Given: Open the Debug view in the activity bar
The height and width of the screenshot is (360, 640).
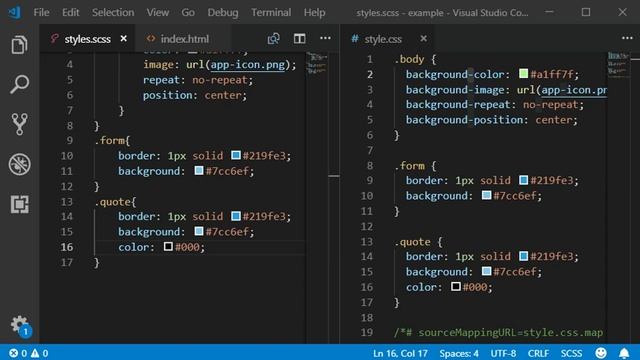Looking at the screenshot, I should pyautogui.click(x=19, y=164).
